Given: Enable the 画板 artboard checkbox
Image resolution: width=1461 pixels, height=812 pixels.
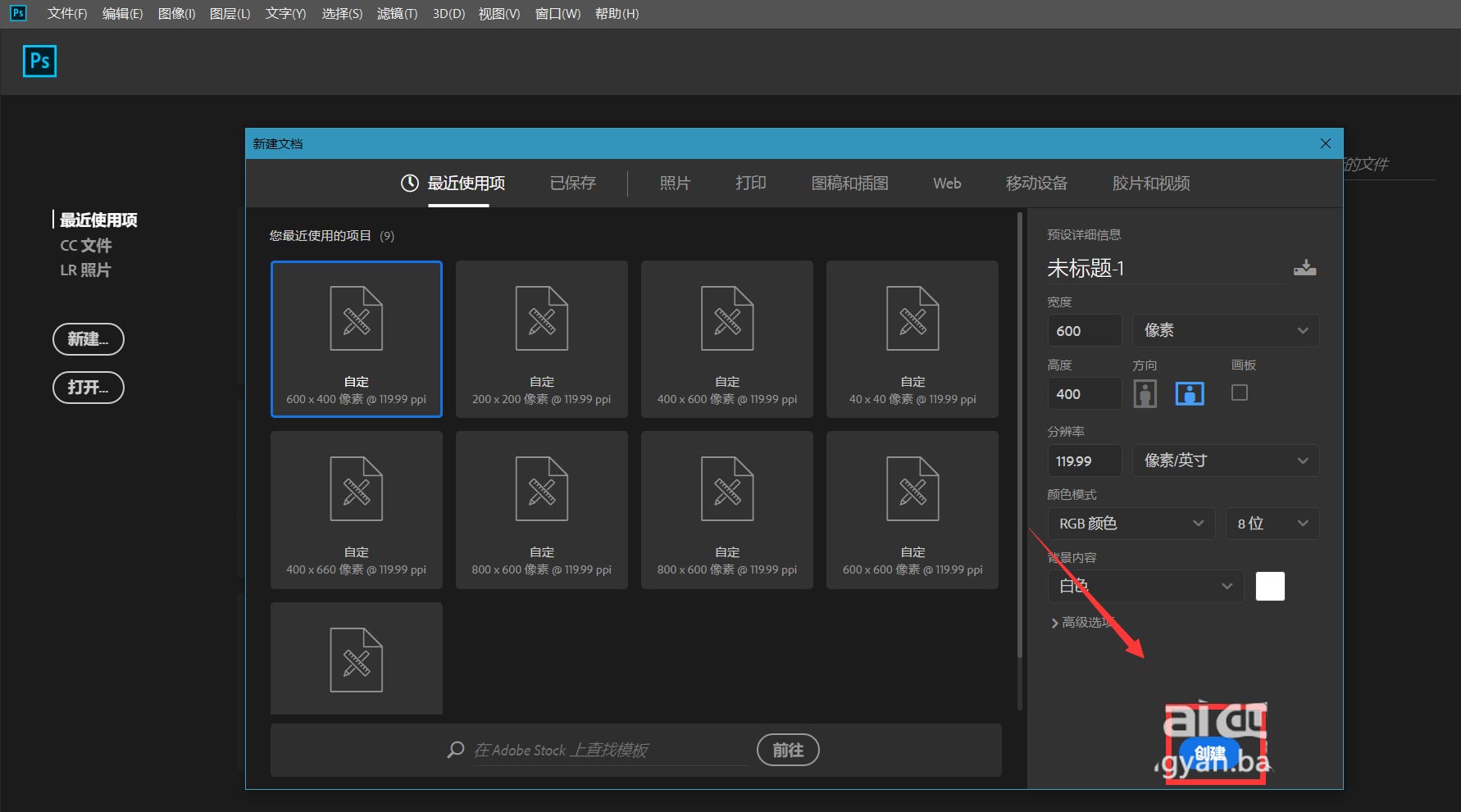Looking at the screenshot, I should [1240, 392].
